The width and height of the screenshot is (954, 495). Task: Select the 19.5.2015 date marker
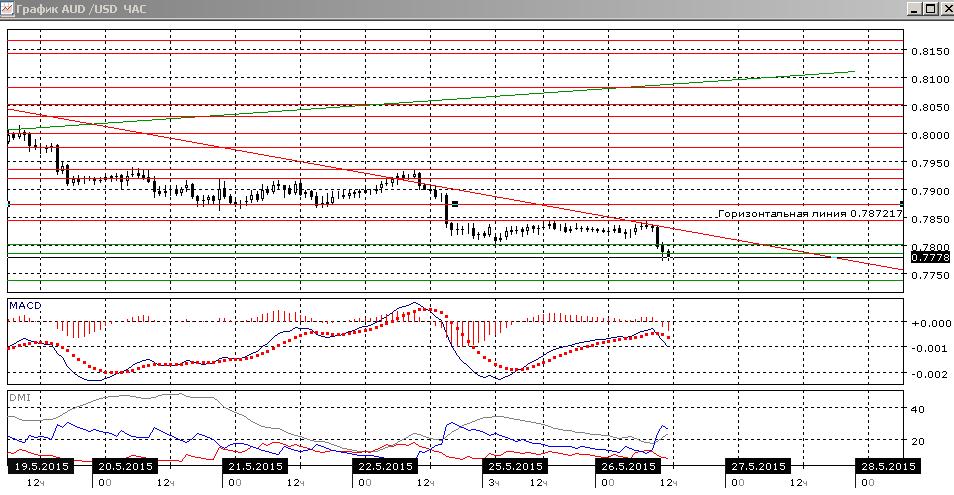click(41, 466)
